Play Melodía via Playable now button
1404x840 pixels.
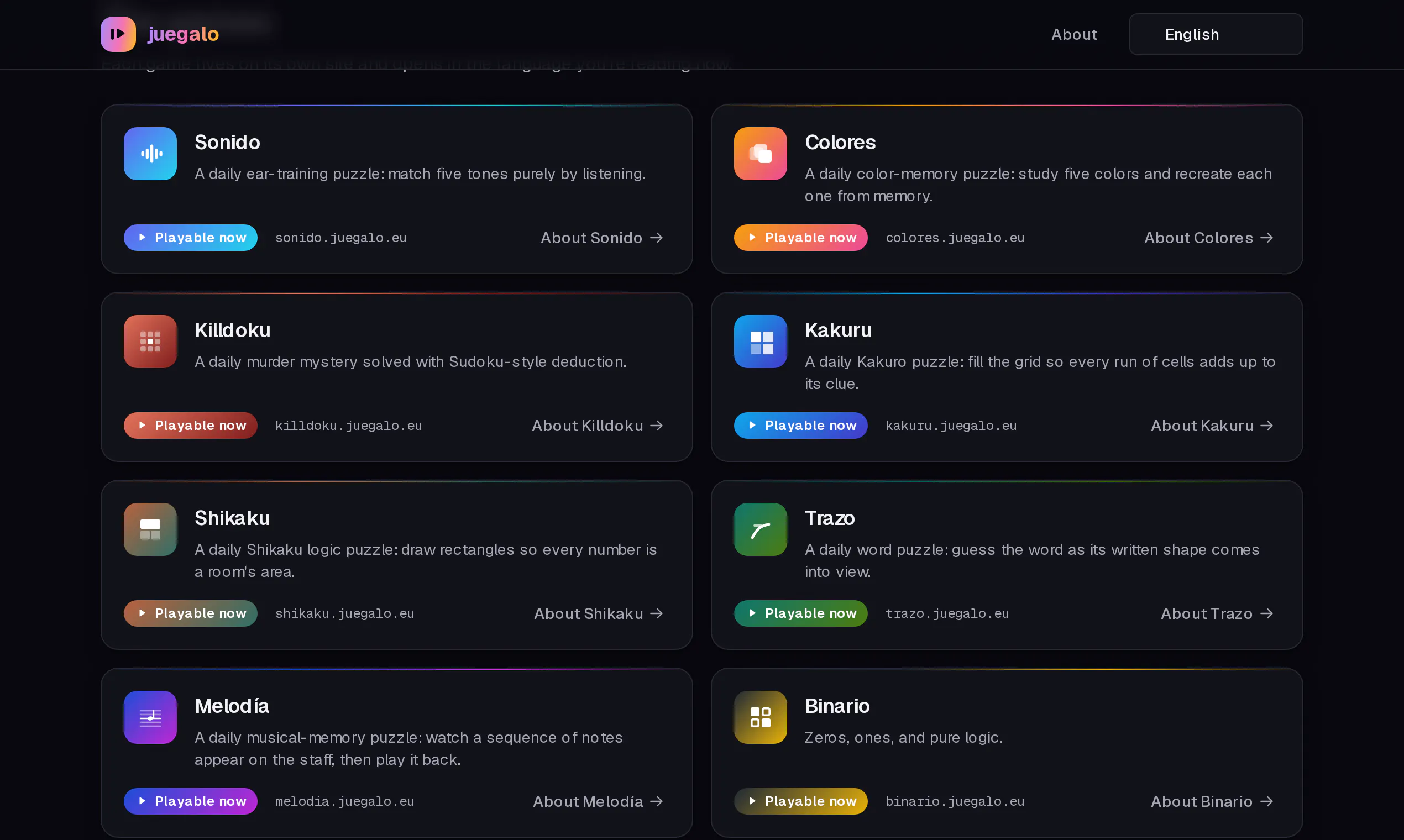pos(190,801)
